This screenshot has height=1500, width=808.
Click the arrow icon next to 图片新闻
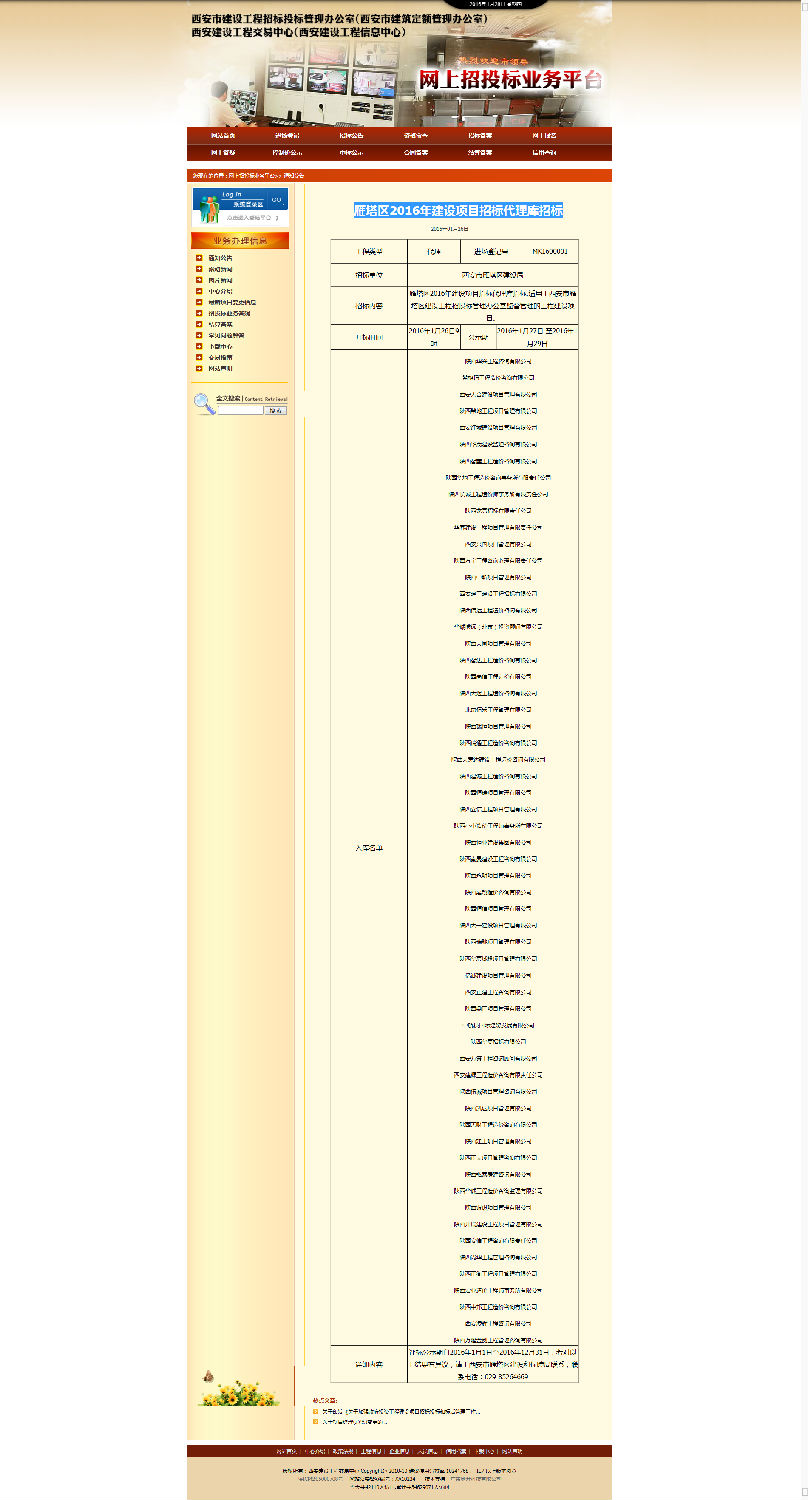(199, 279)
